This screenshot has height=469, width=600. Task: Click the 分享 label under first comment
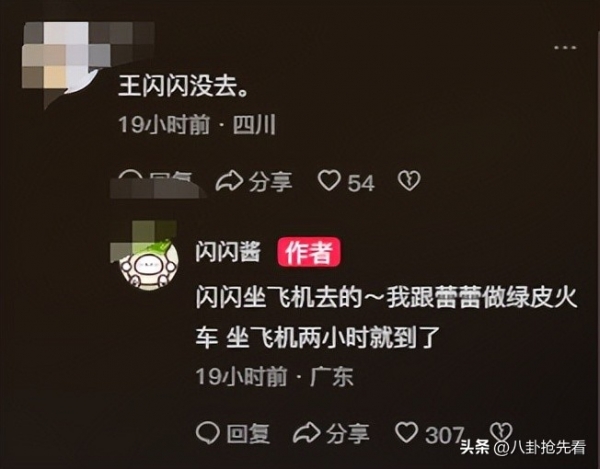point(271,182)
